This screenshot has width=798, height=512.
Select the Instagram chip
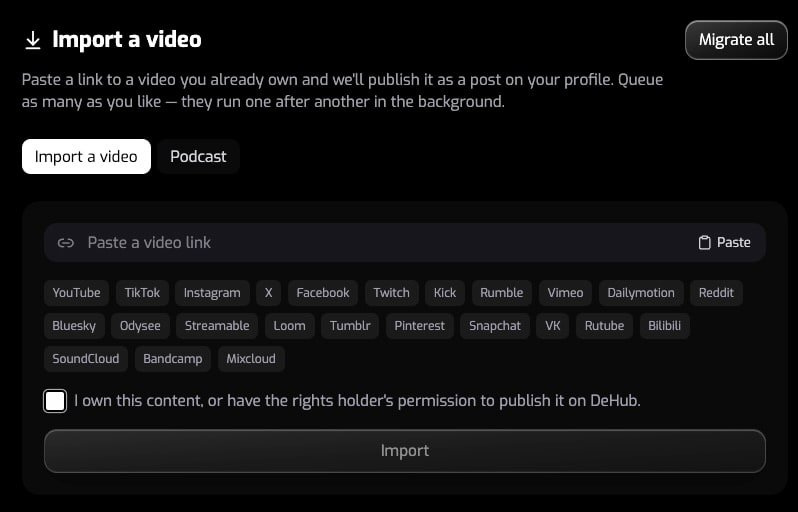click(x=212, y=293)
